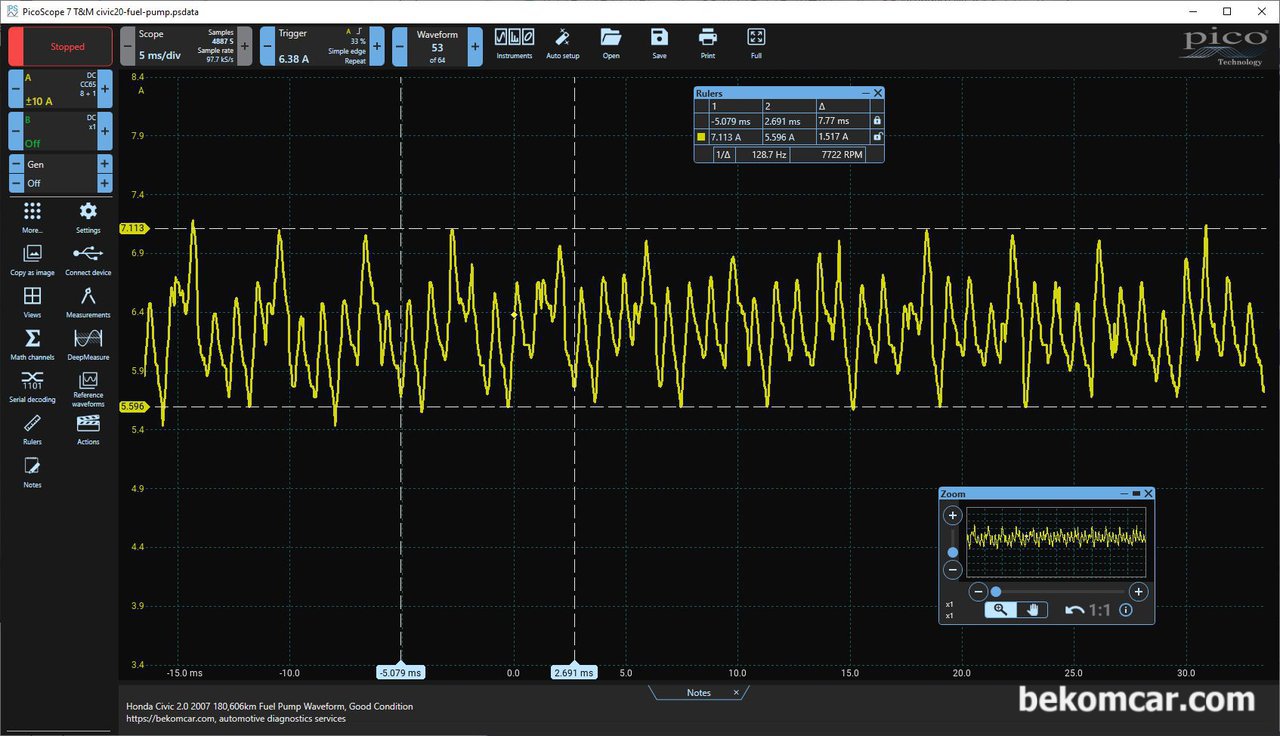Select magnifier zoom mode in Zoom panel
Viewport: 1280px width, 736px height.
(x=1000, y=610)
